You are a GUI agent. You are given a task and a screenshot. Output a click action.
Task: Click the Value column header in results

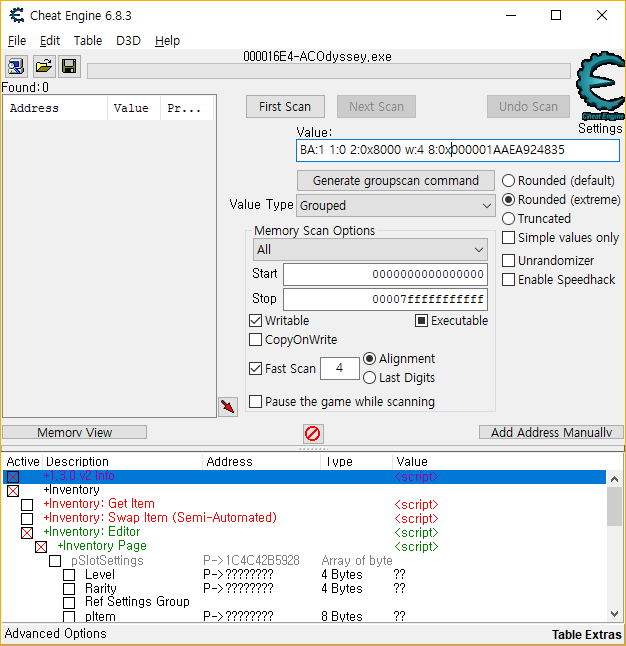click(x=134, y=108)
